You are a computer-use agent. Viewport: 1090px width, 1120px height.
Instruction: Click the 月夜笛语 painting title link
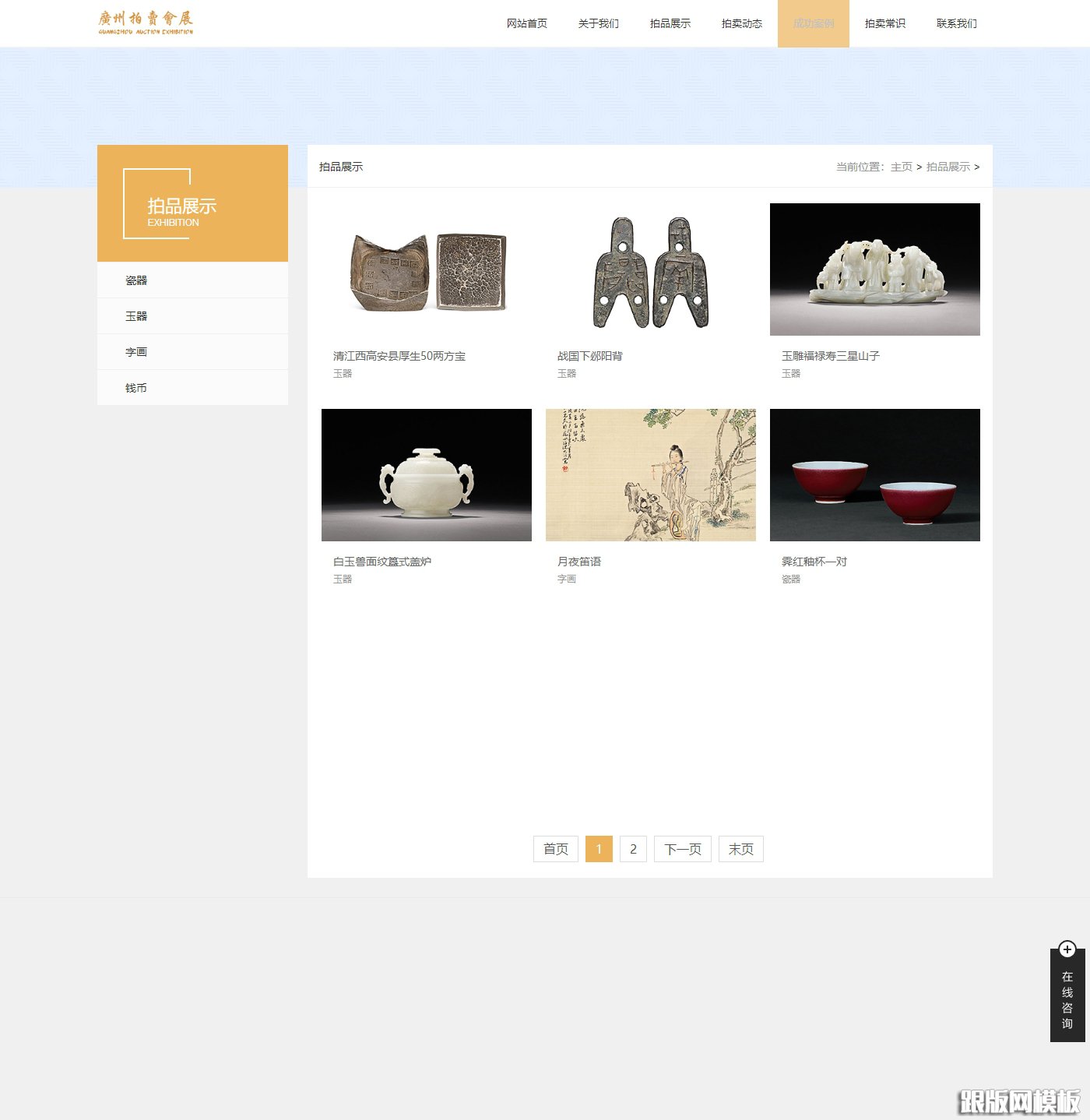click(579, 562)
